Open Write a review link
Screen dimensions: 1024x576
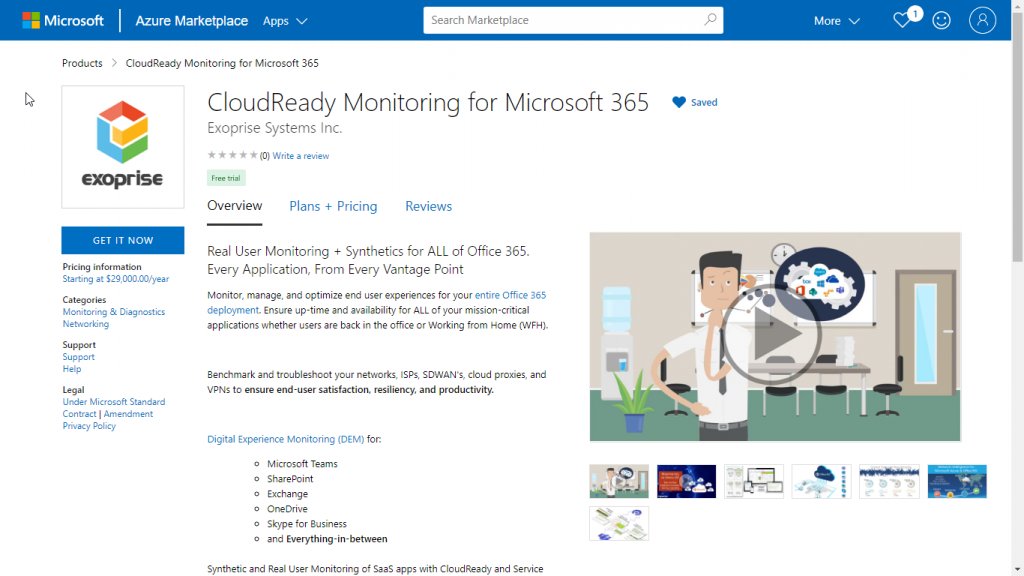(x=300, y=156)
